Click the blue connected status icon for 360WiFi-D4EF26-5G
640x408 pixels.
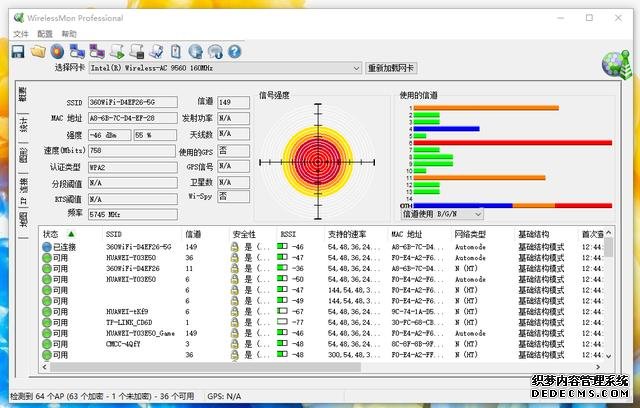click(x=47, y=247)
